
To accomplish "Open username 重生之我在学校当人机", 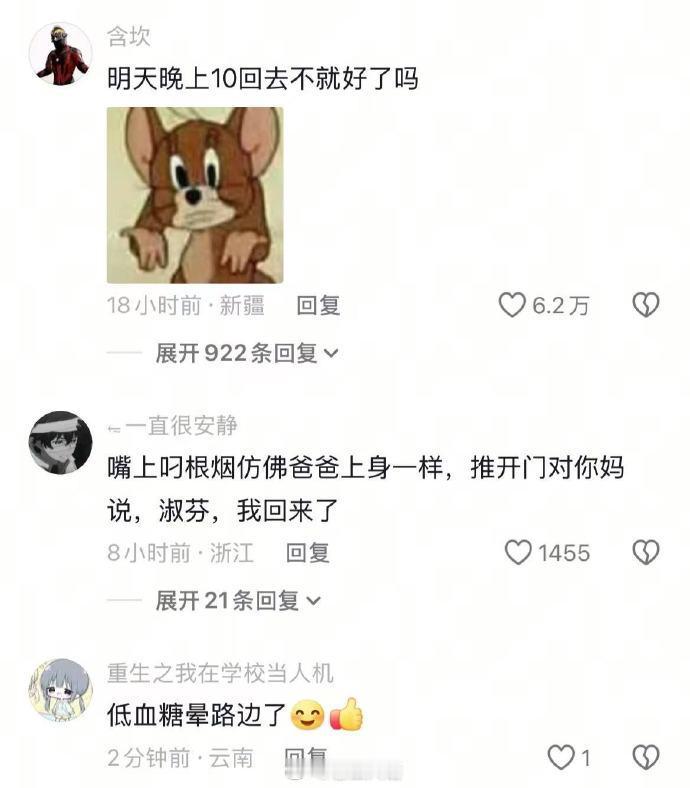I will (220, 673).
